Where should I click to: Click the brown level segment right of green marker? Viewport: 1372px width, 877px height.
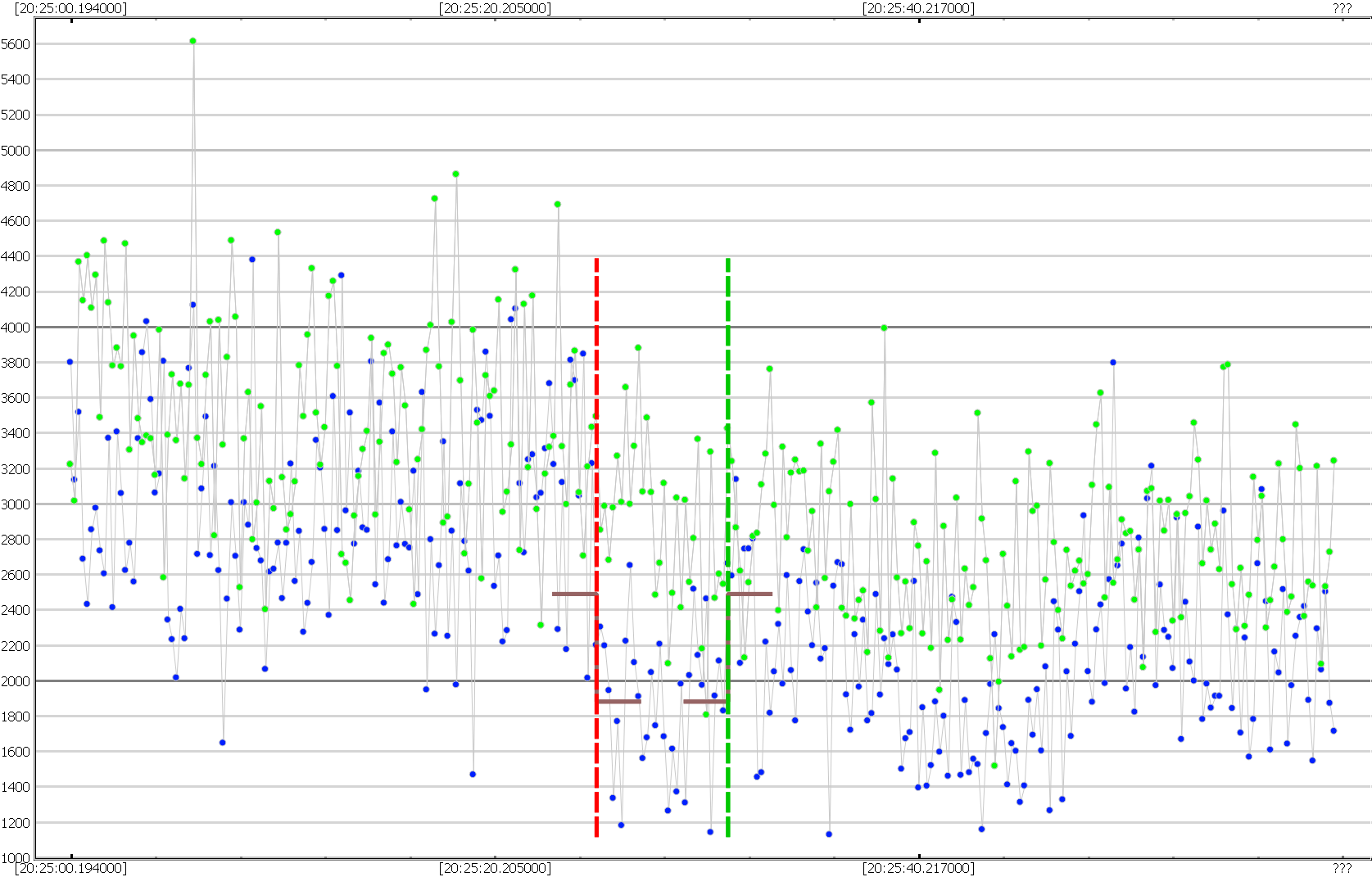coord(749,594)
